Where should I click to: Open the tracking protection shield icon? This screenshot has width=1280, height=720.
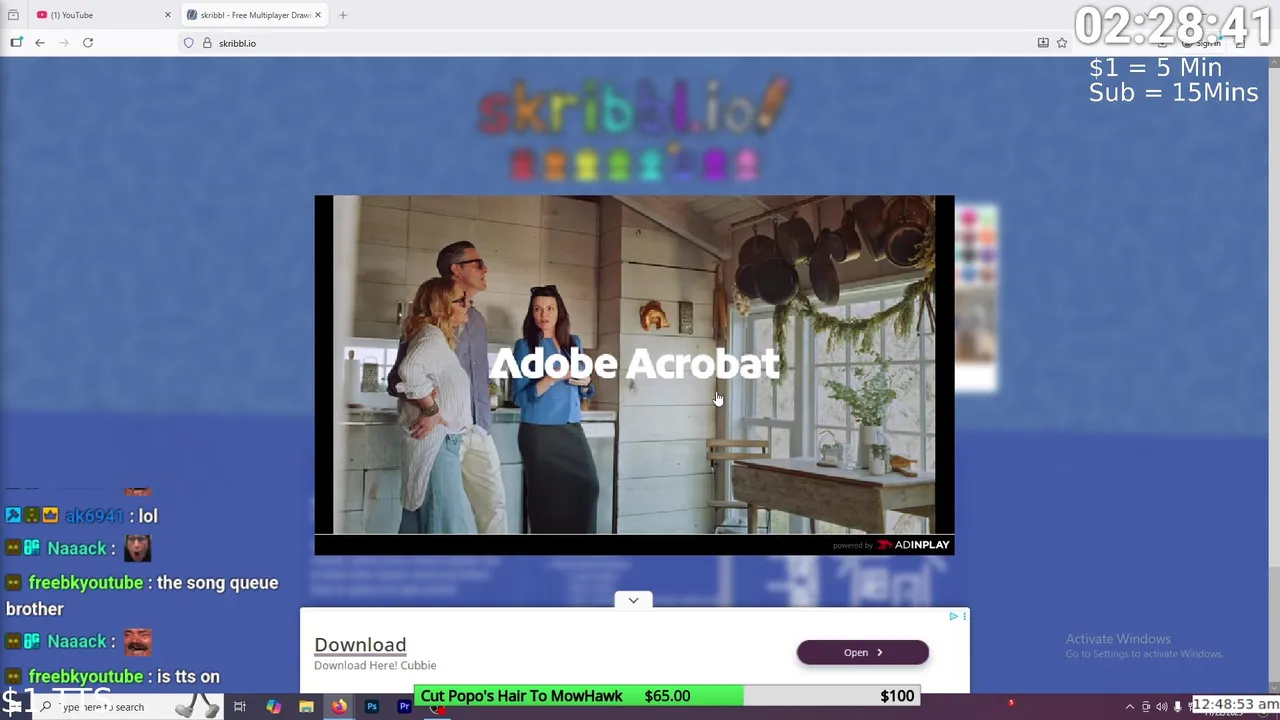tap(188, 43)
